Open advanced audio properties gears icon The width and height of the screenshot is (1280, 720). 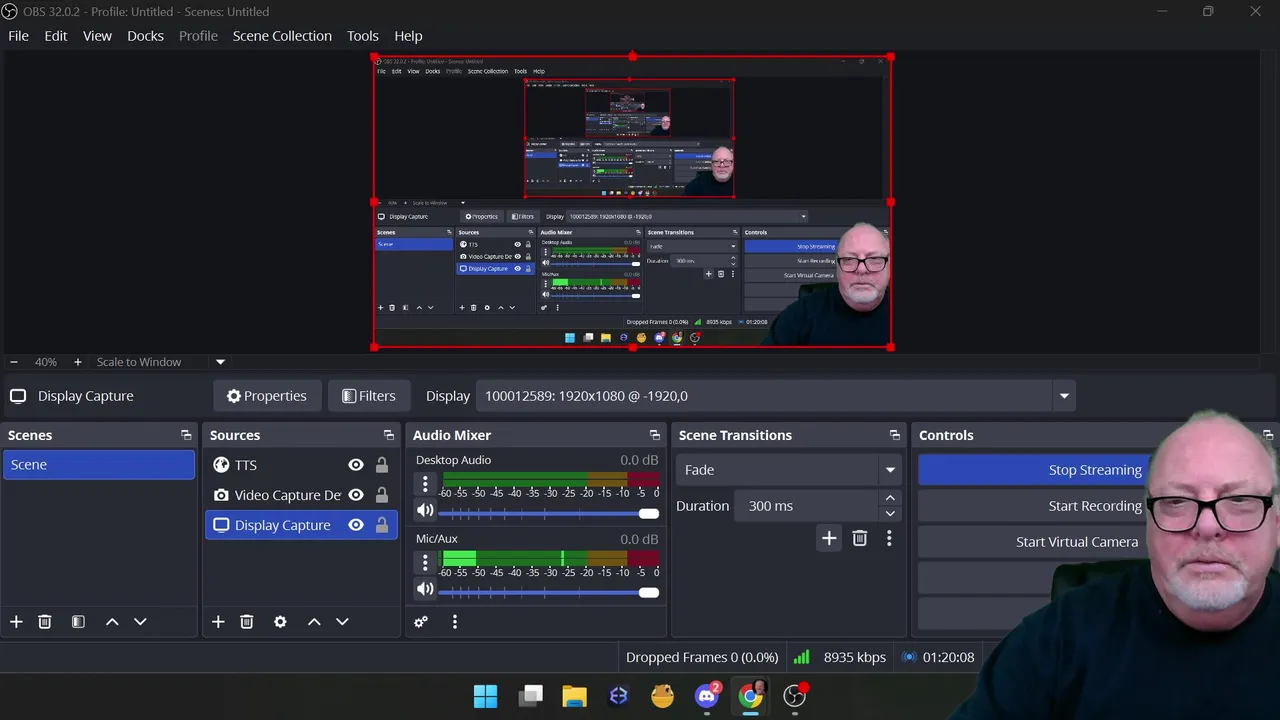pos(421,622)
